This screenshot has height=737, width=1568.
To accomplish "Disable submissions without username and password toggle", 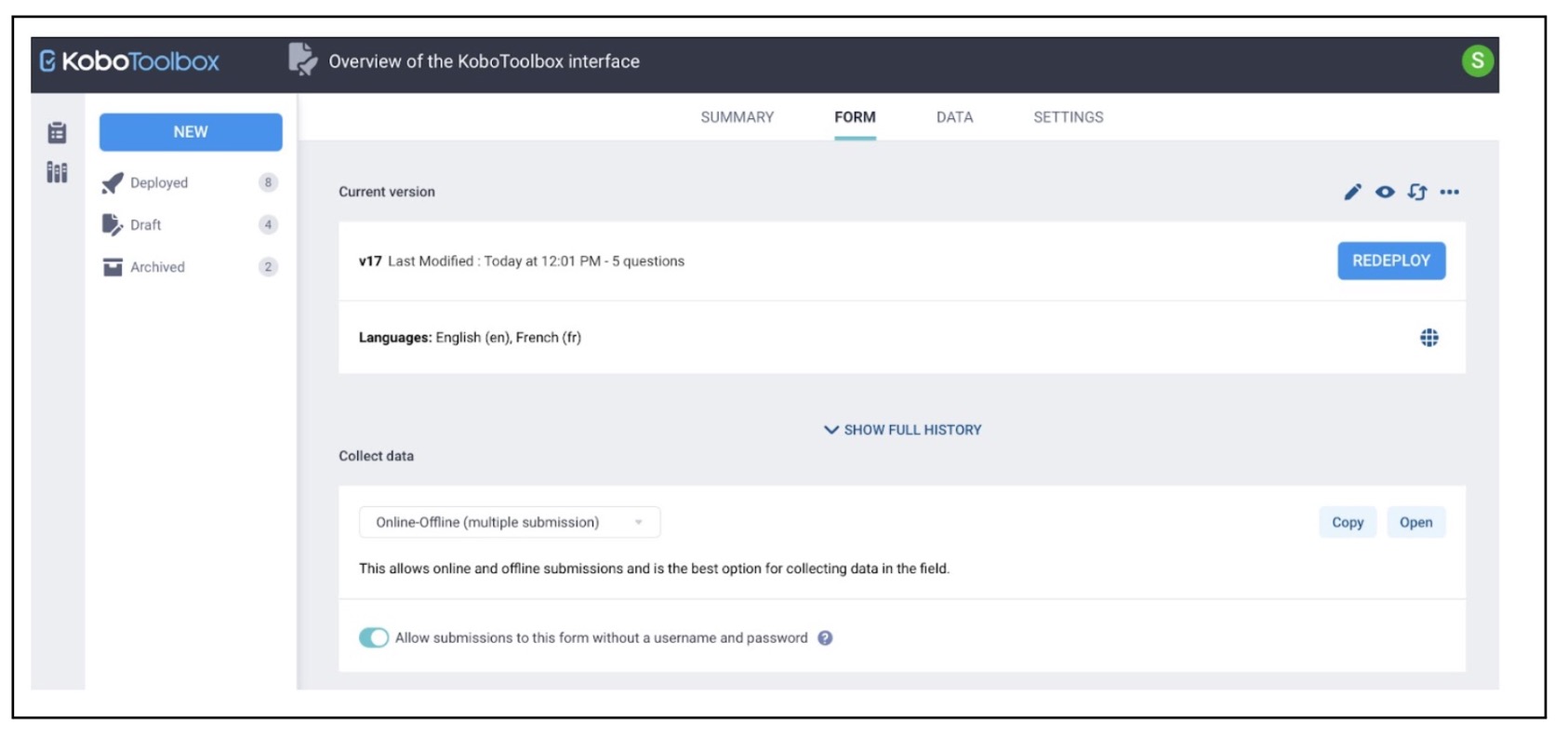I will pos(374,638).
